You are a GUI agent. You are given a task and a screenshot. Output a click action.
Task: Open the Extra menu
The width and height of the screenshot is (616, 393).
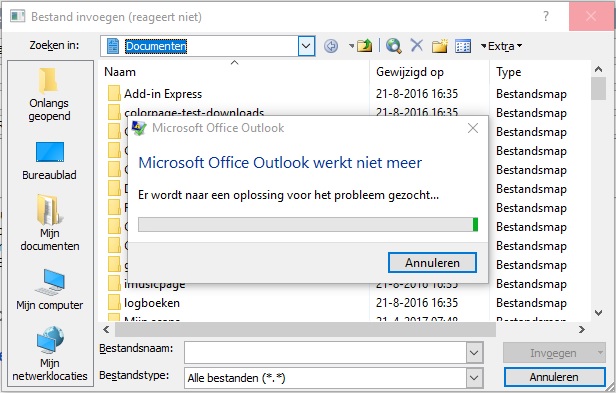[502, 46]
